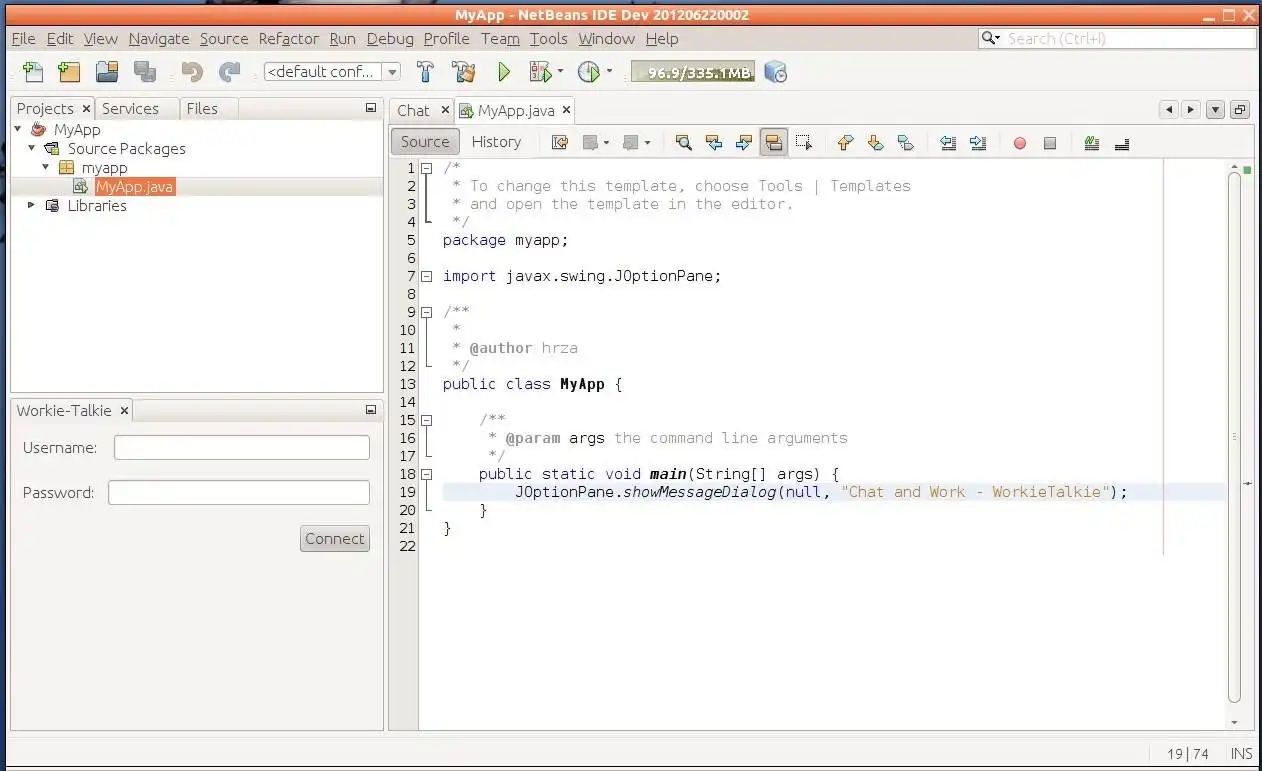Click the Find Selection magnifier icon
1262x771 pixels.
[x=683, y=143]
